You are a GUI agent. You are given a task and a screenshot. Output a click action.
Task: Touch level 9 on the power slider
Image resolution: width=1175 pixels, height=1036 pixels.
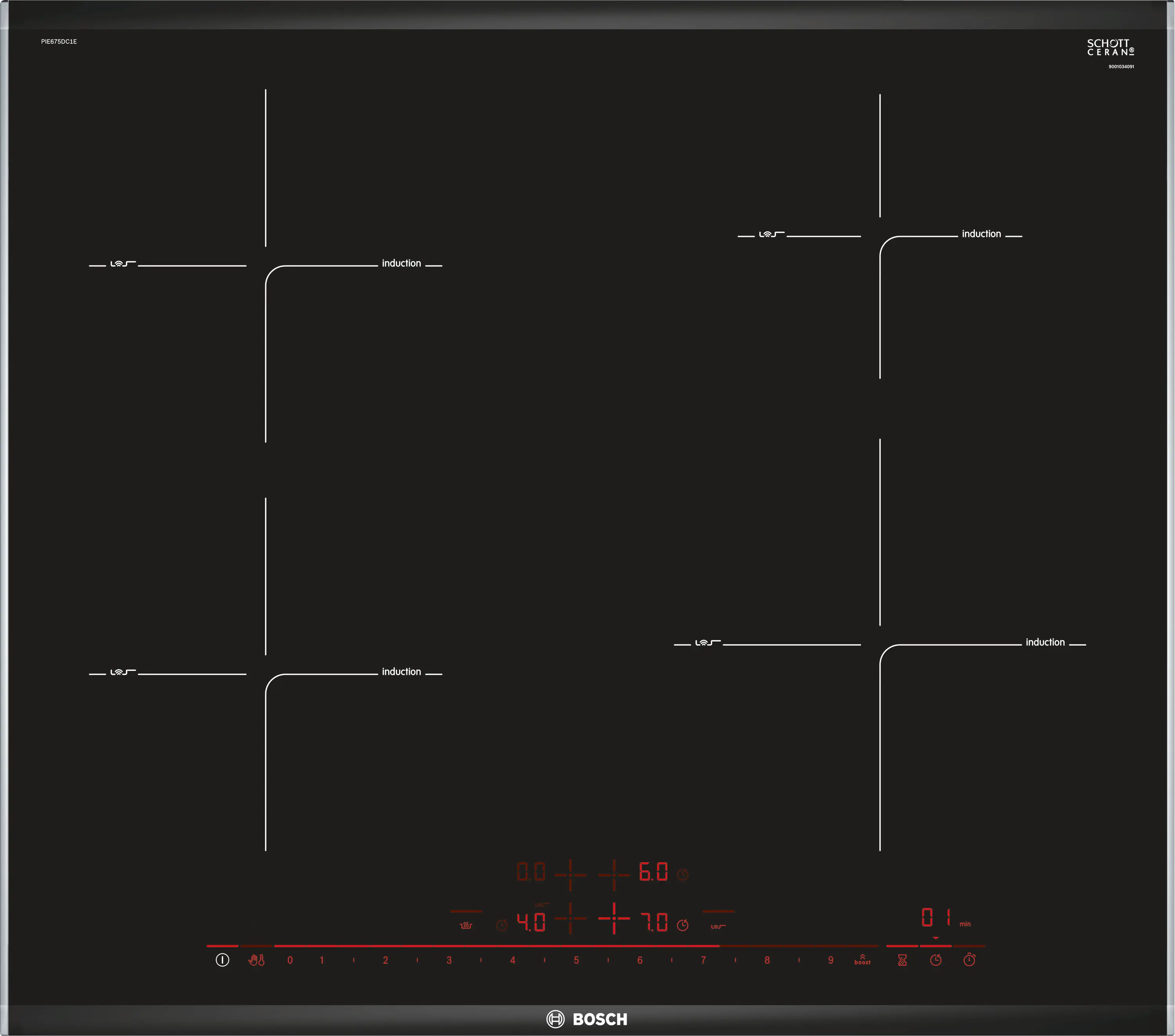(x=831, y=960)
